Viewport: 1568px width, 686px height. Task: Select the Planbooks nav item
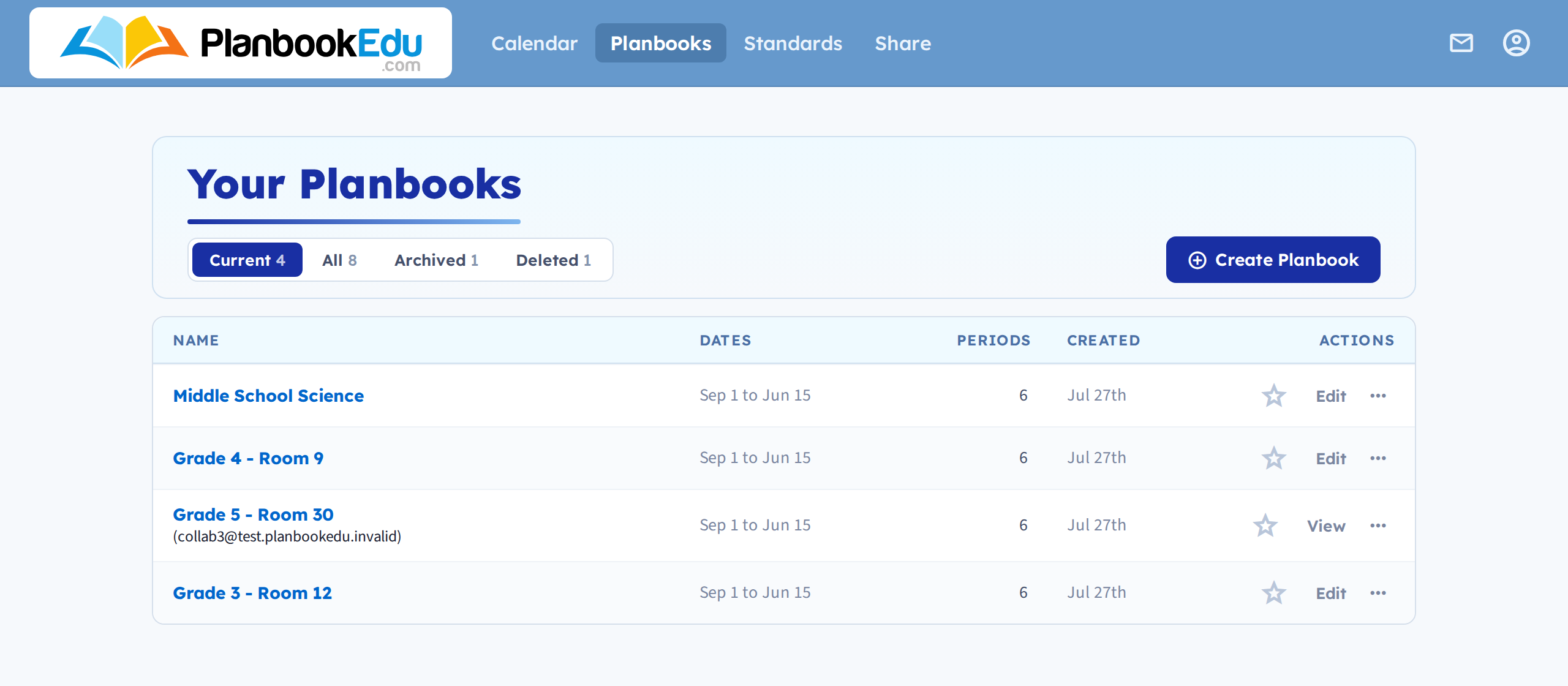tap(661, 43)
